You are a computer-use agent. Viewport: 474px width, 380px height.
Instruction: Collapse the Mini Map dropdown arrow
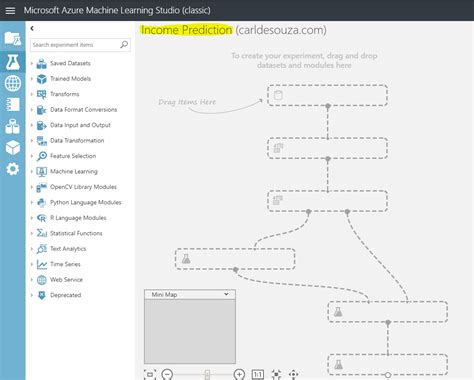click(226, 294)
